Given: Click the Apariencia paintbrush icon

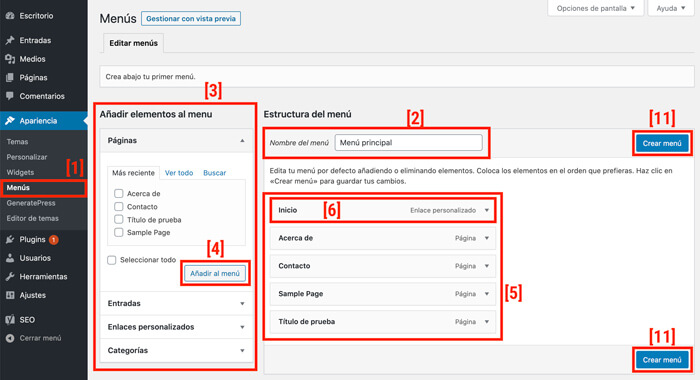Looking at the screenshot, I should (x=10, y=121).
